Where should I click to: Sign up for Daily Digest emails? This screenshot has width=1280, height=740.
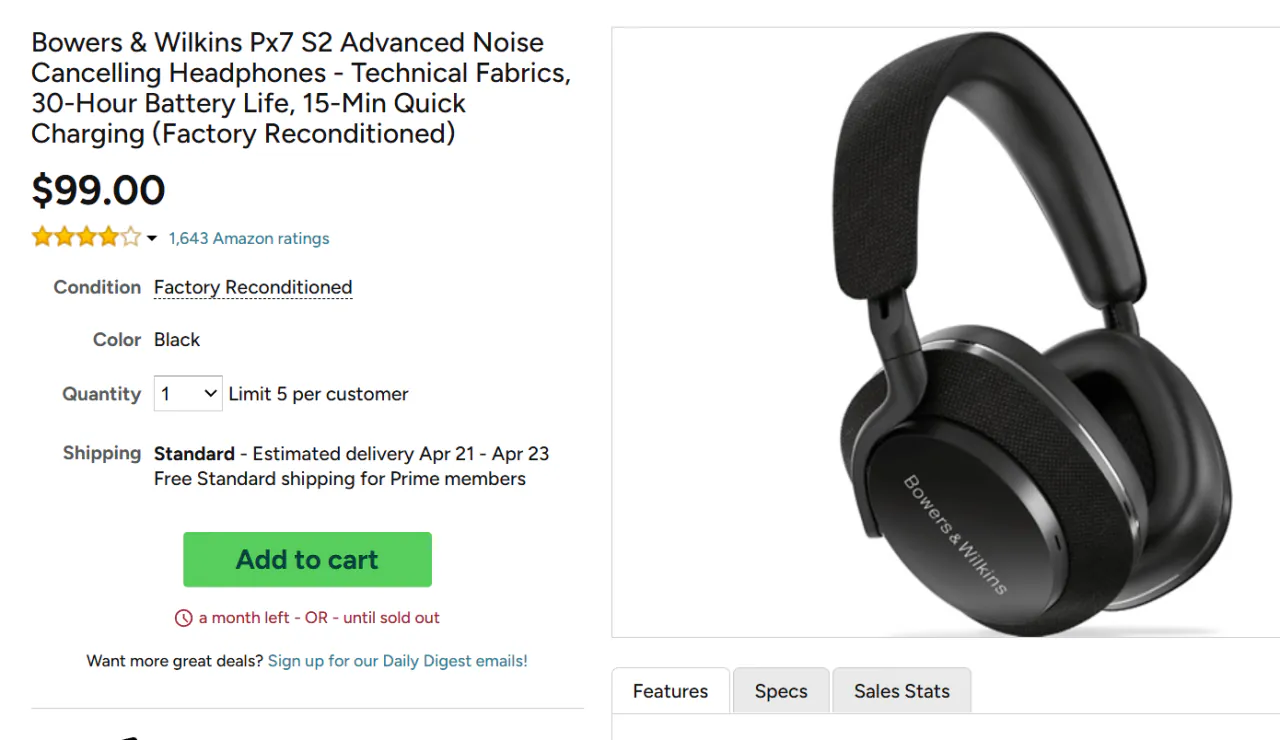(397, 660)
